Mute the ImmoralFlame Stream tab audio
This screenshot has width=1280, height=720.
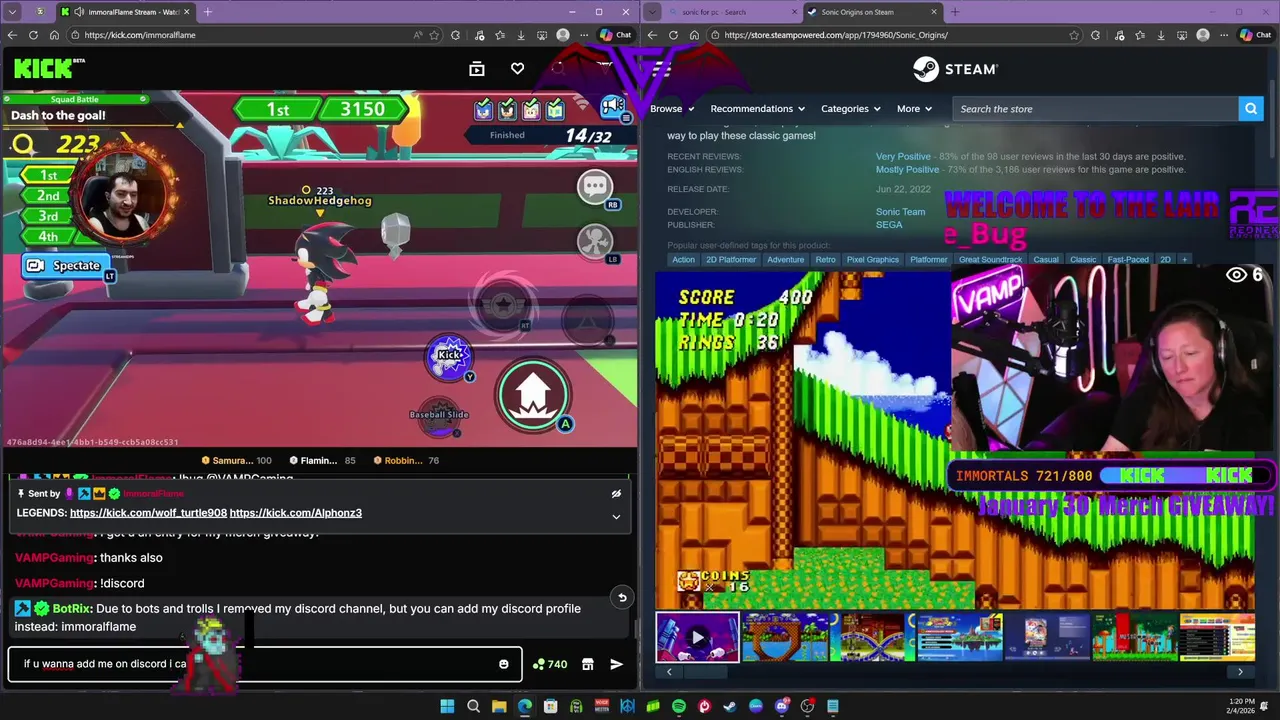tap(79, 12)
